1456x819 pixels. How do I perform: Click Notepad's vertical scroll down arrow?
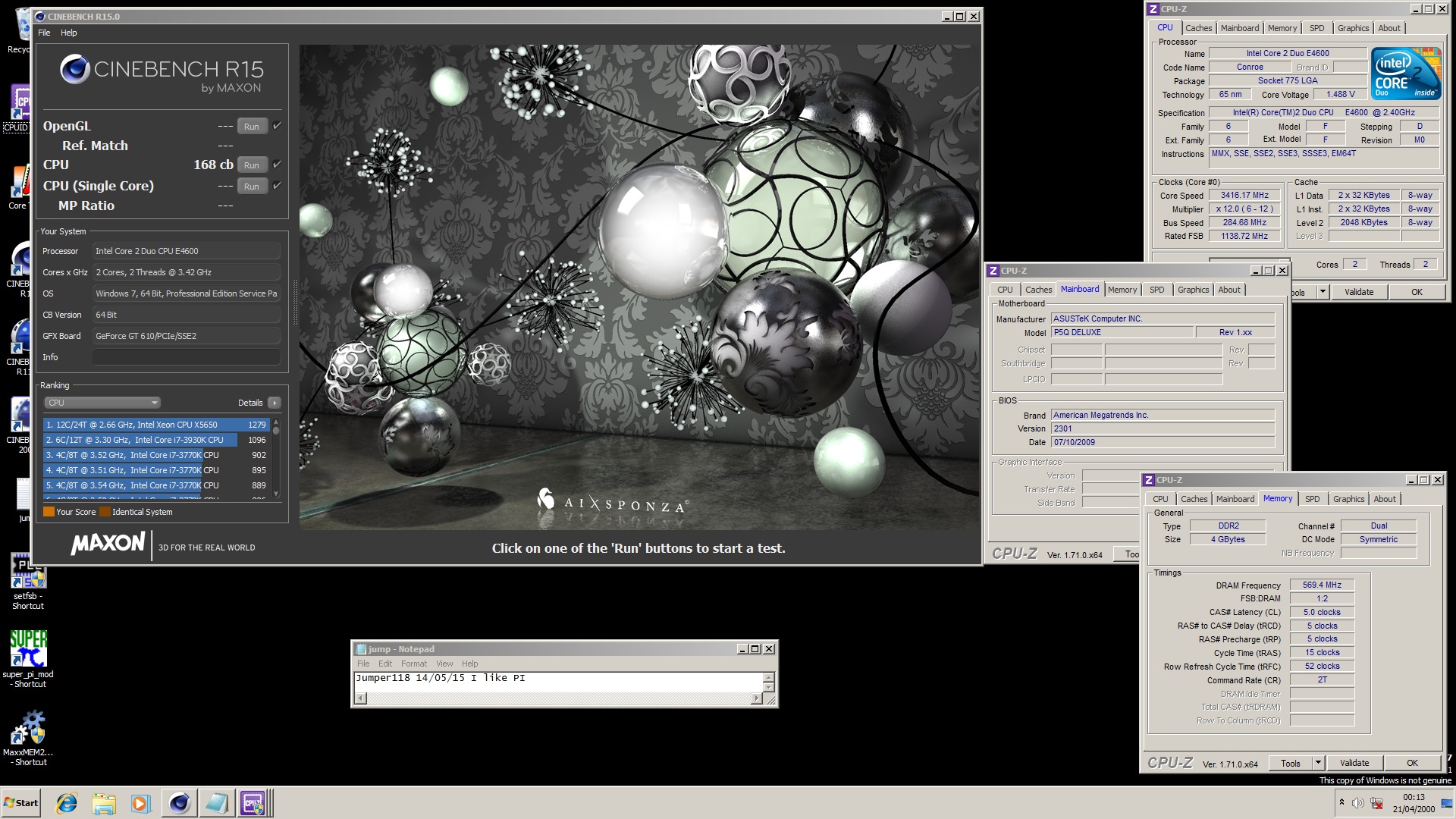(x=769, y=687)
